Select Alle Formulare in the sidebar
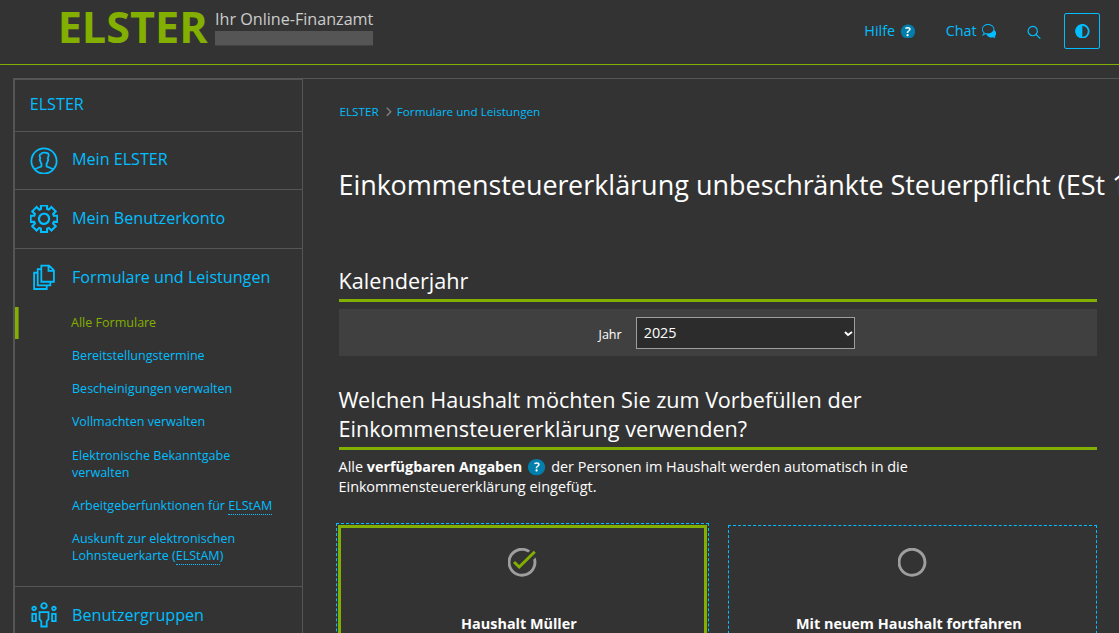Screen dimensions: 1119x633 pyautogui.click(x=113, y=323)
